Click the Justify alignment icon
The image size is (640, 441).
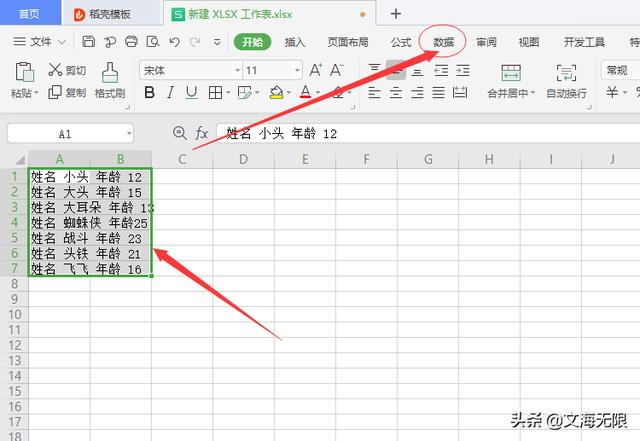point(439,93)
